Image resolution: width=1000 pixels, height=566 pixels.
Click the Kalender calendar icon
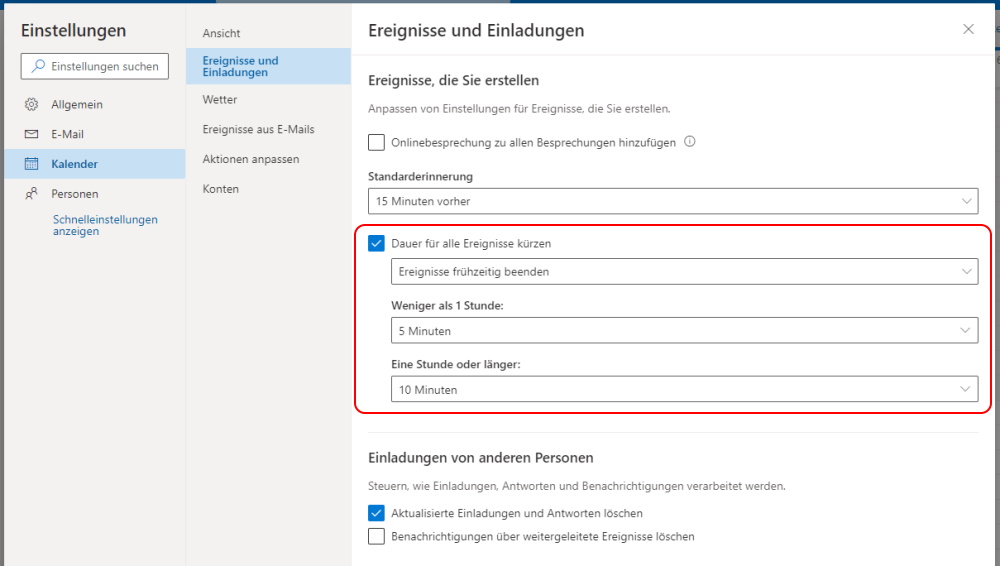click(31, 163)
